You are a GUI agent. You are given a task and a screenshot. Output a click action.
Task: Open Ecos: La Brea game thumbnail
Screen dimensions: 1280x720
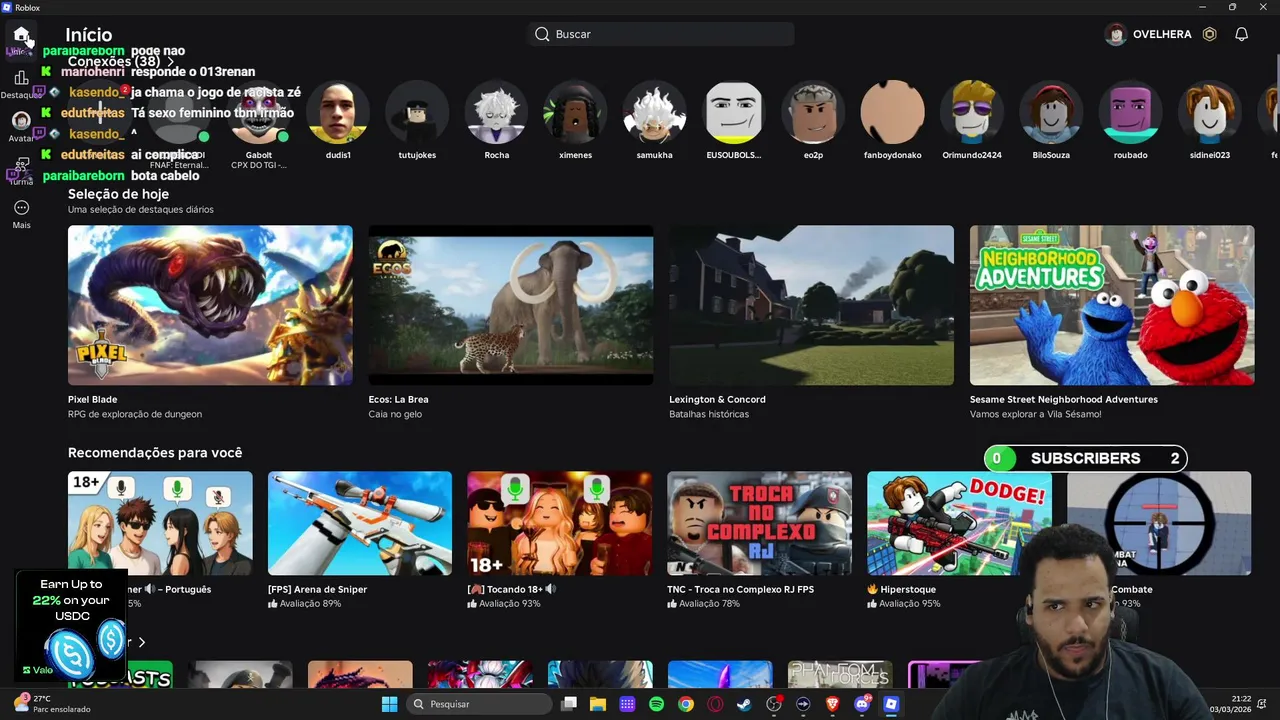[511, 305]
